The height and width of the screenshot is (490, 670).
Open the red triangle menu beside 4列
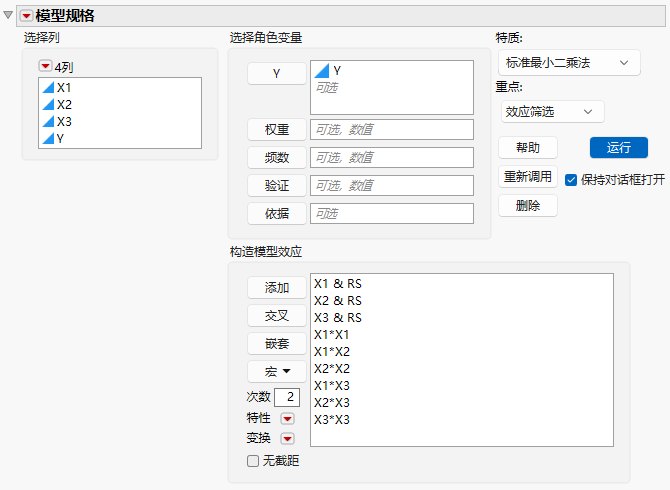[45, 66]
